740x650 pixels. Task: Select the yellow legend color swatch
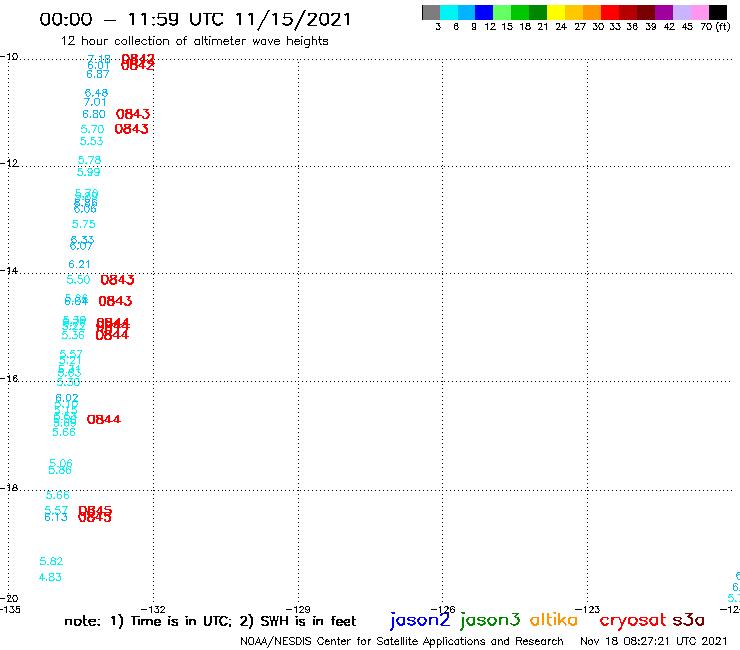[556, 12]
